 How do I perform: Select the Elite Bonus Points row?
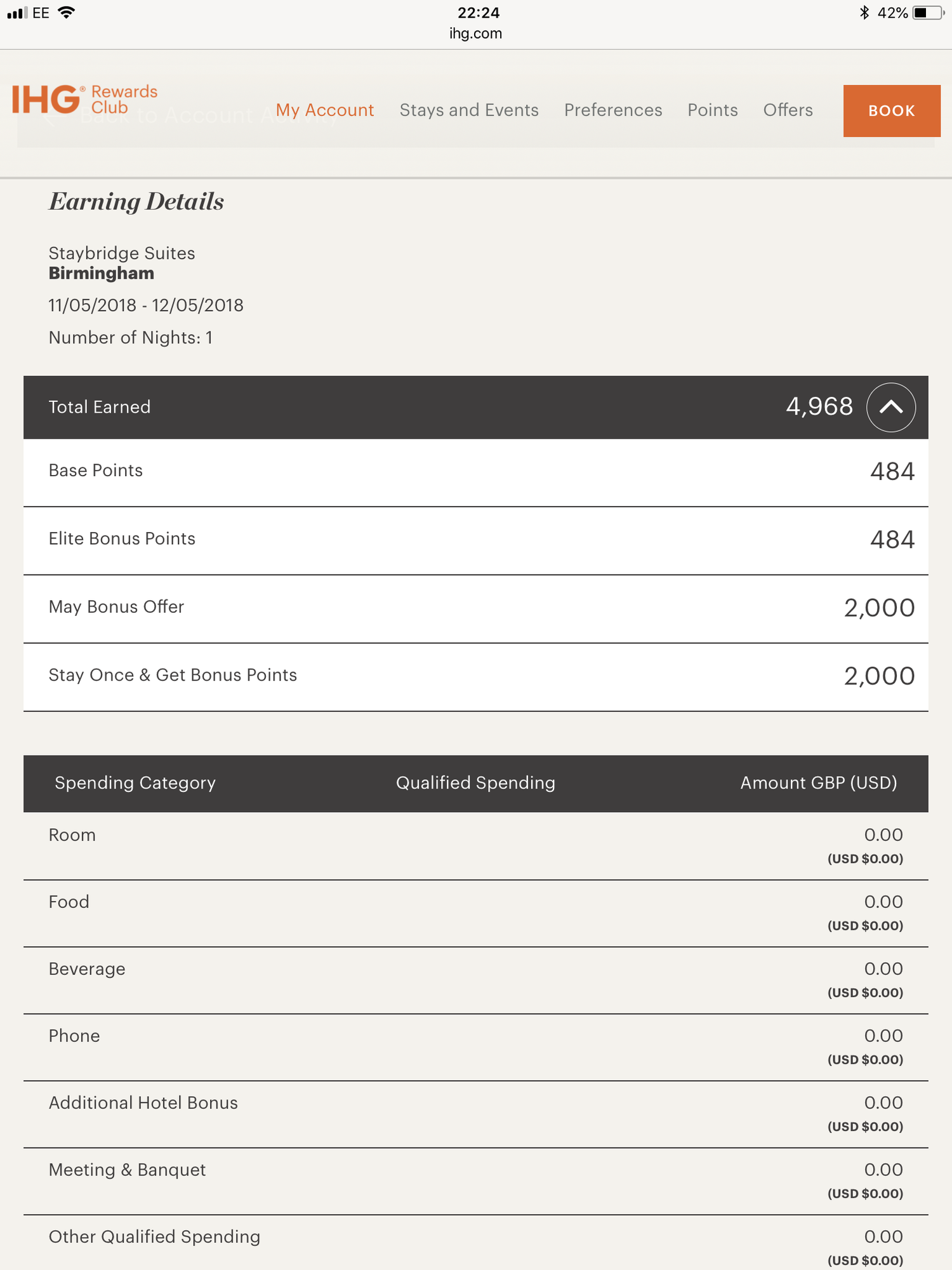click(475, 540)
